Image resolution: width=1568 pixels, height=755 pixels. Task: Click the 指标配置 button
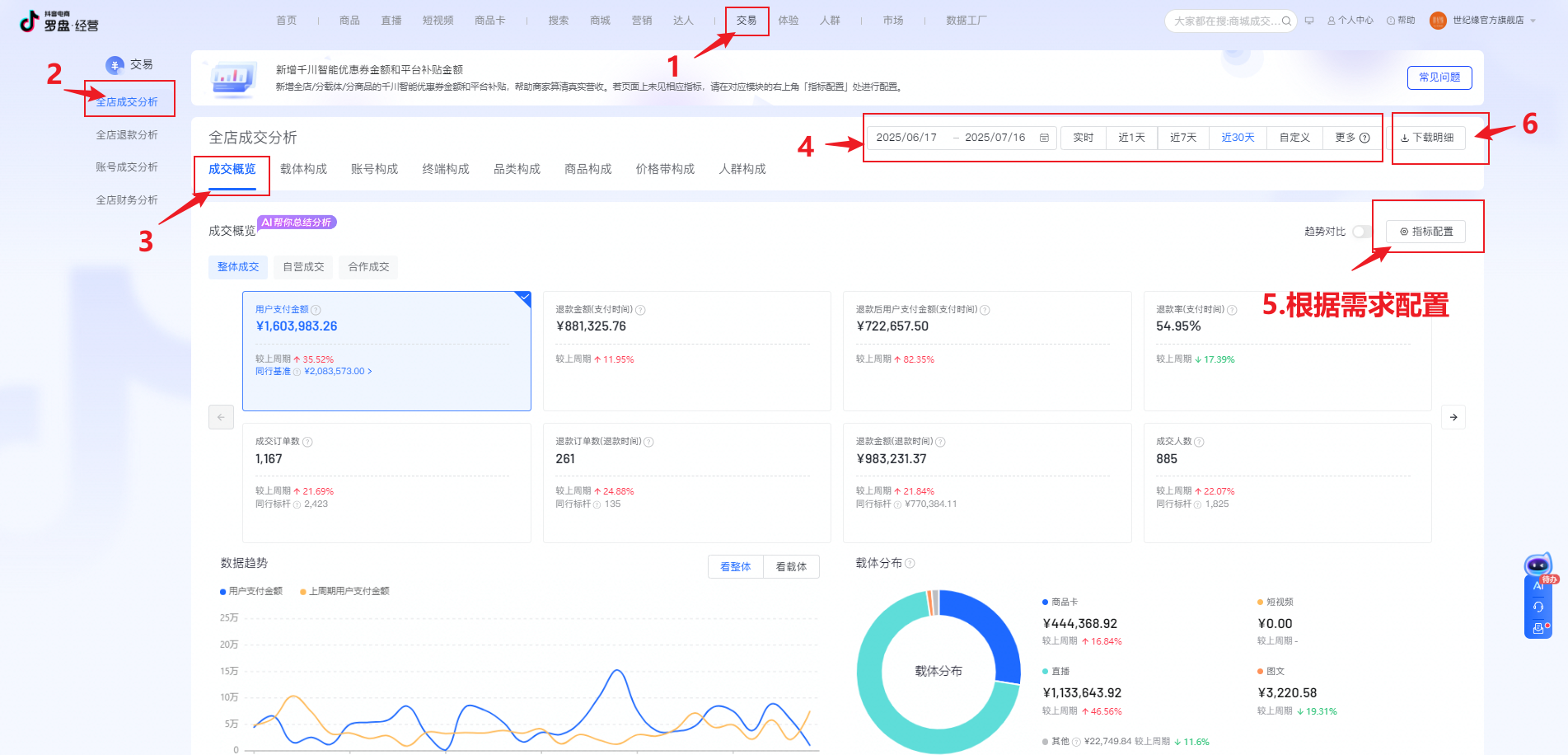pyautogui.click(x=1426, y=232)
